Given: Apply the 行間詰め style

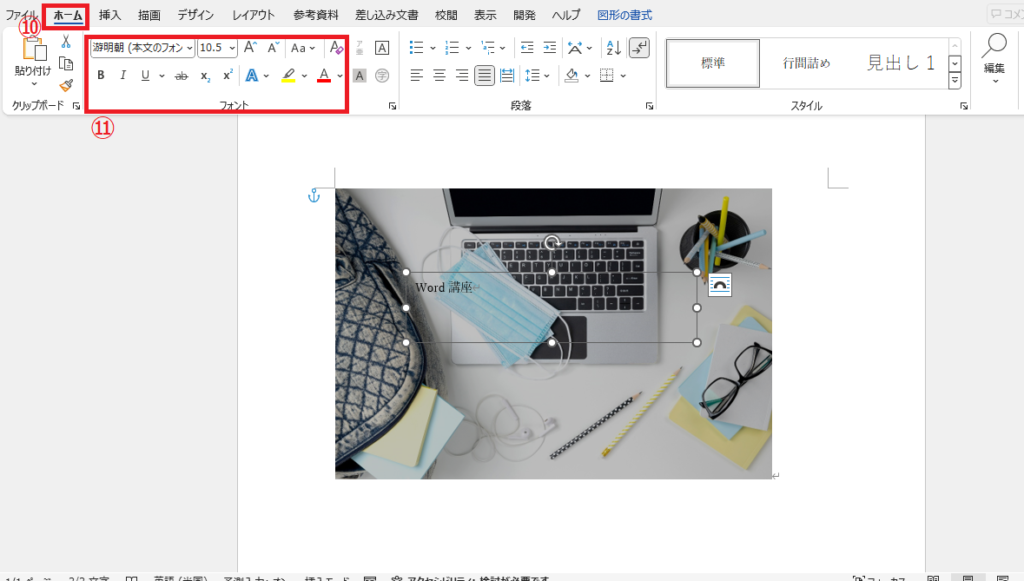Looking at the screenshot, I should click(807, 63).
